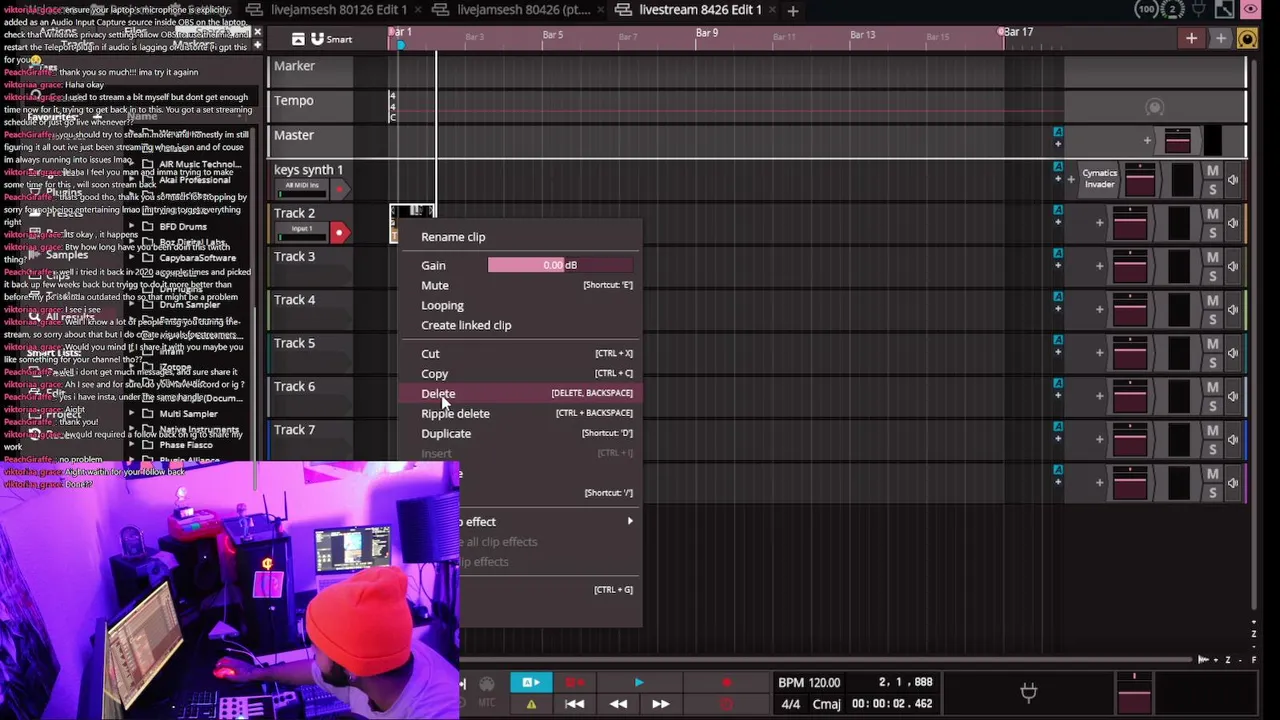1280x720 pixels.
Task: Solo Track 2 with its S button
Action: point(1213,233)
